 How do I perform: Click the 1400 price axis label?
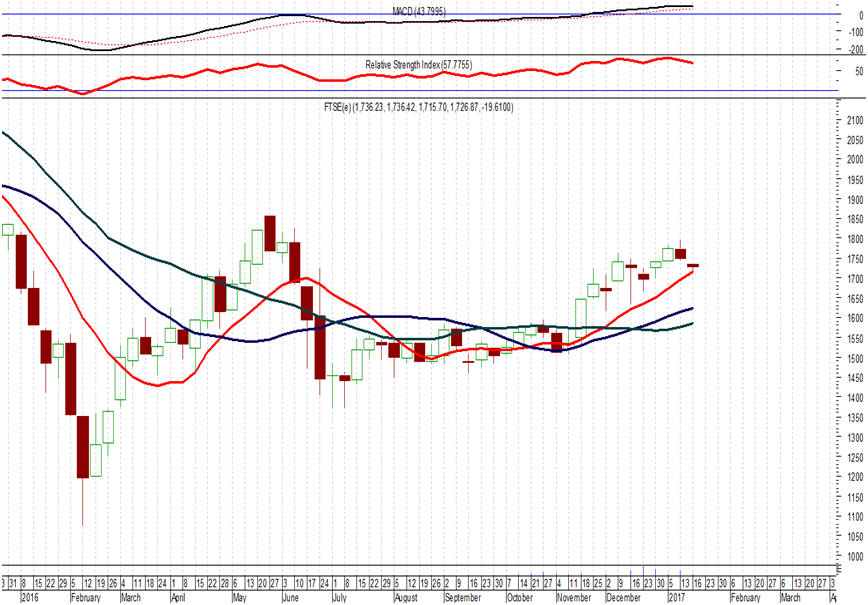[855, 398]
